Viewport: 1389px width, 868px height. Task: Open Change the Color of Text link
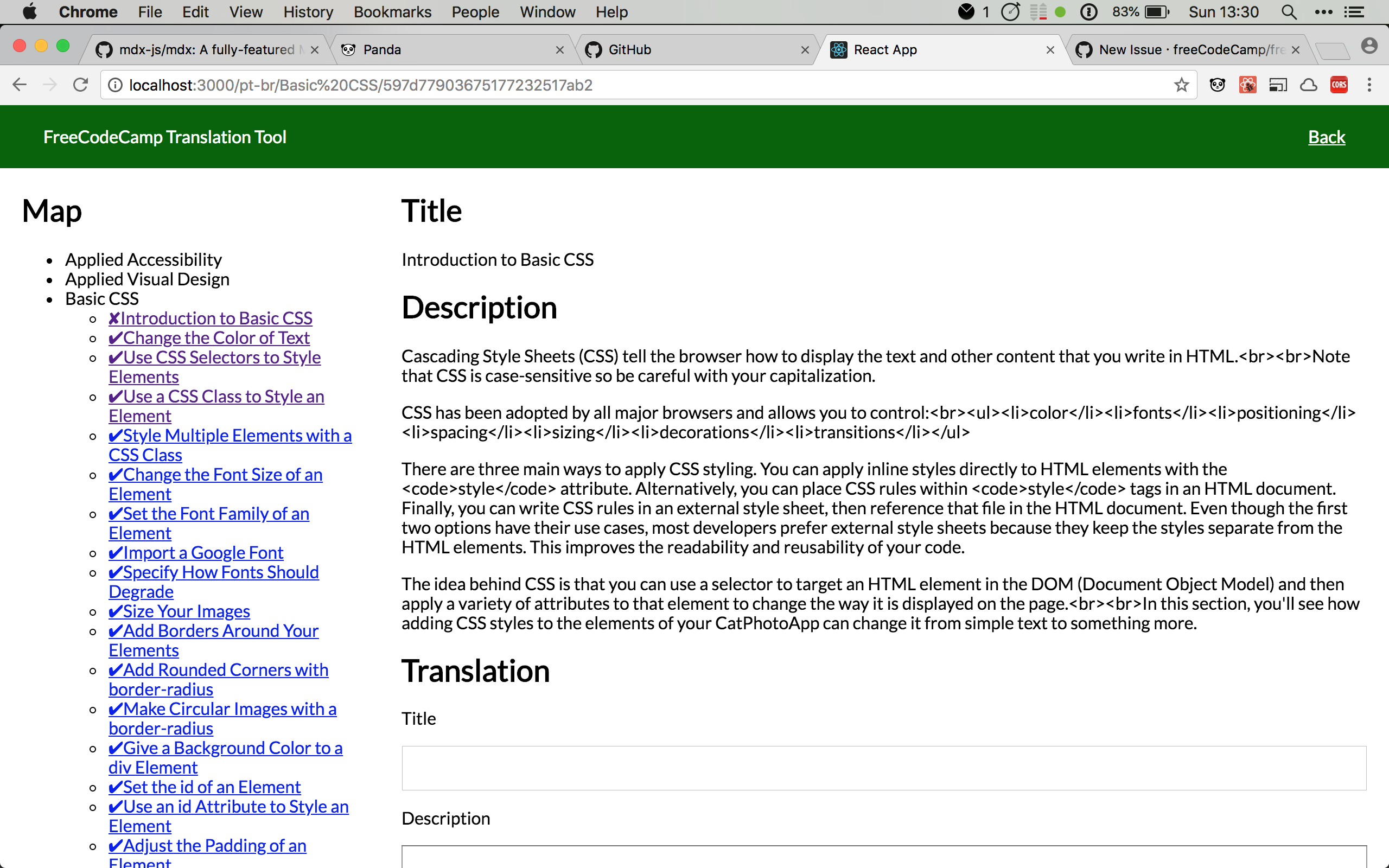209,337
